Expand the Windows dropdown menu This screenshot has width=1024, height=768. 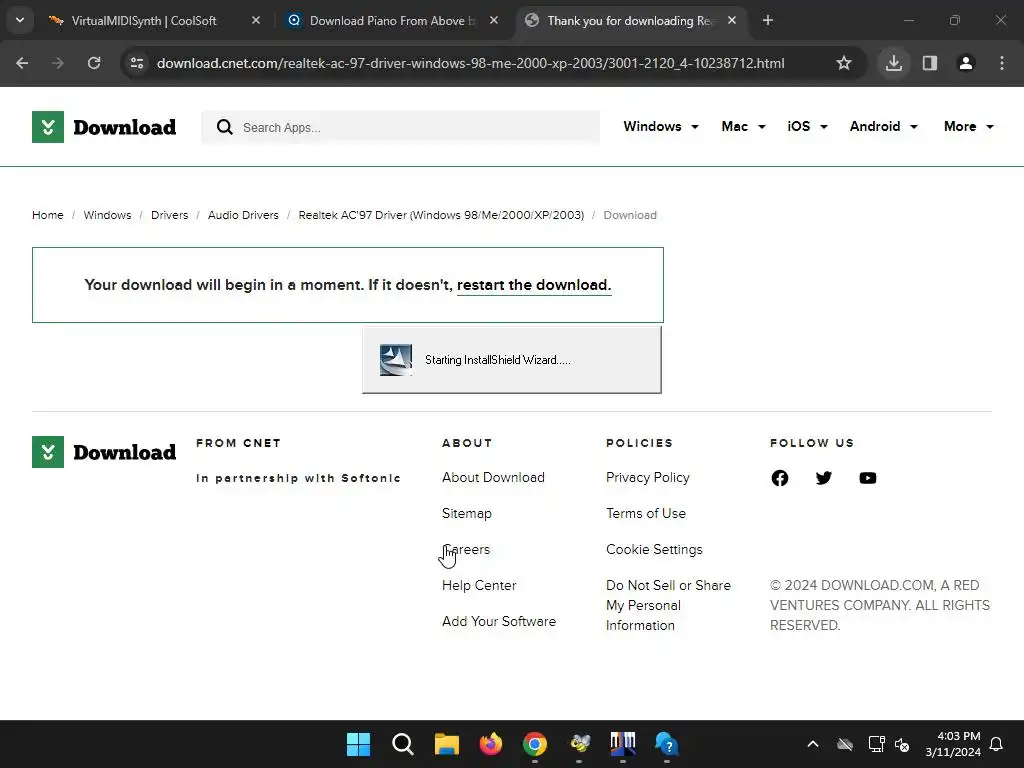661,127
